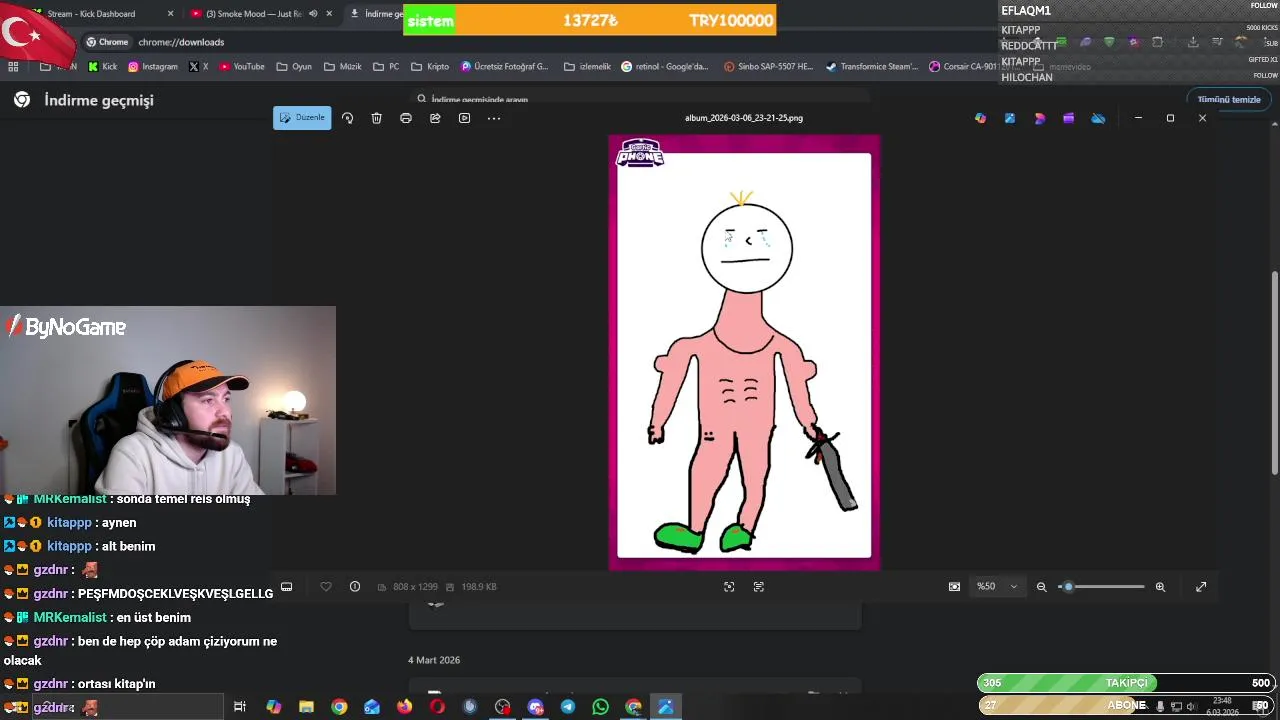The height and width of the screenshot is (720, 1280).
Task: Open Opera from taskbar
Action: point(437,707)
